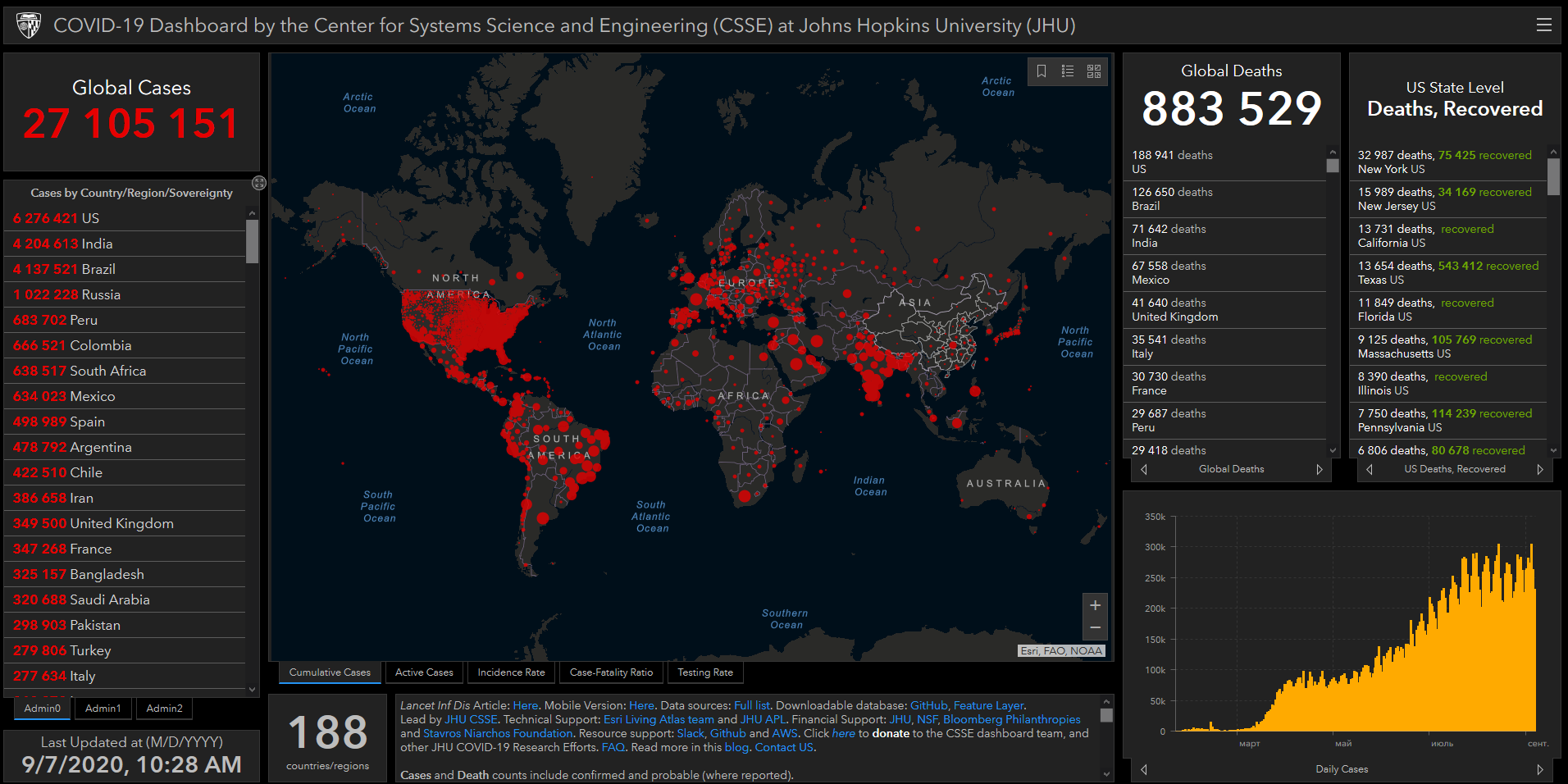The image size is (1568, 784).
Task: Open the hamburger menu in header
Action: (1543, 25)
